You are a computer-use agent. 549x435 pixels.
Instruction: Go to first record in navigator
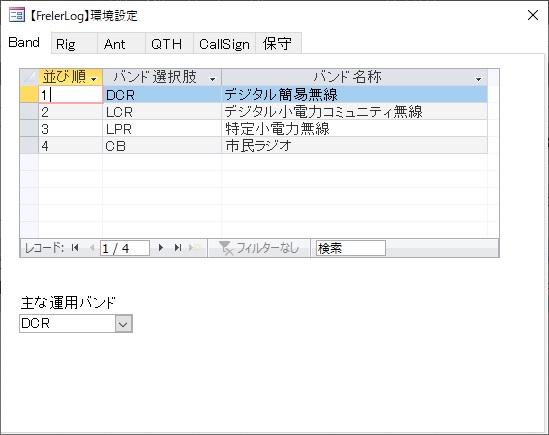pyautogui.click(x=75, y=248)
